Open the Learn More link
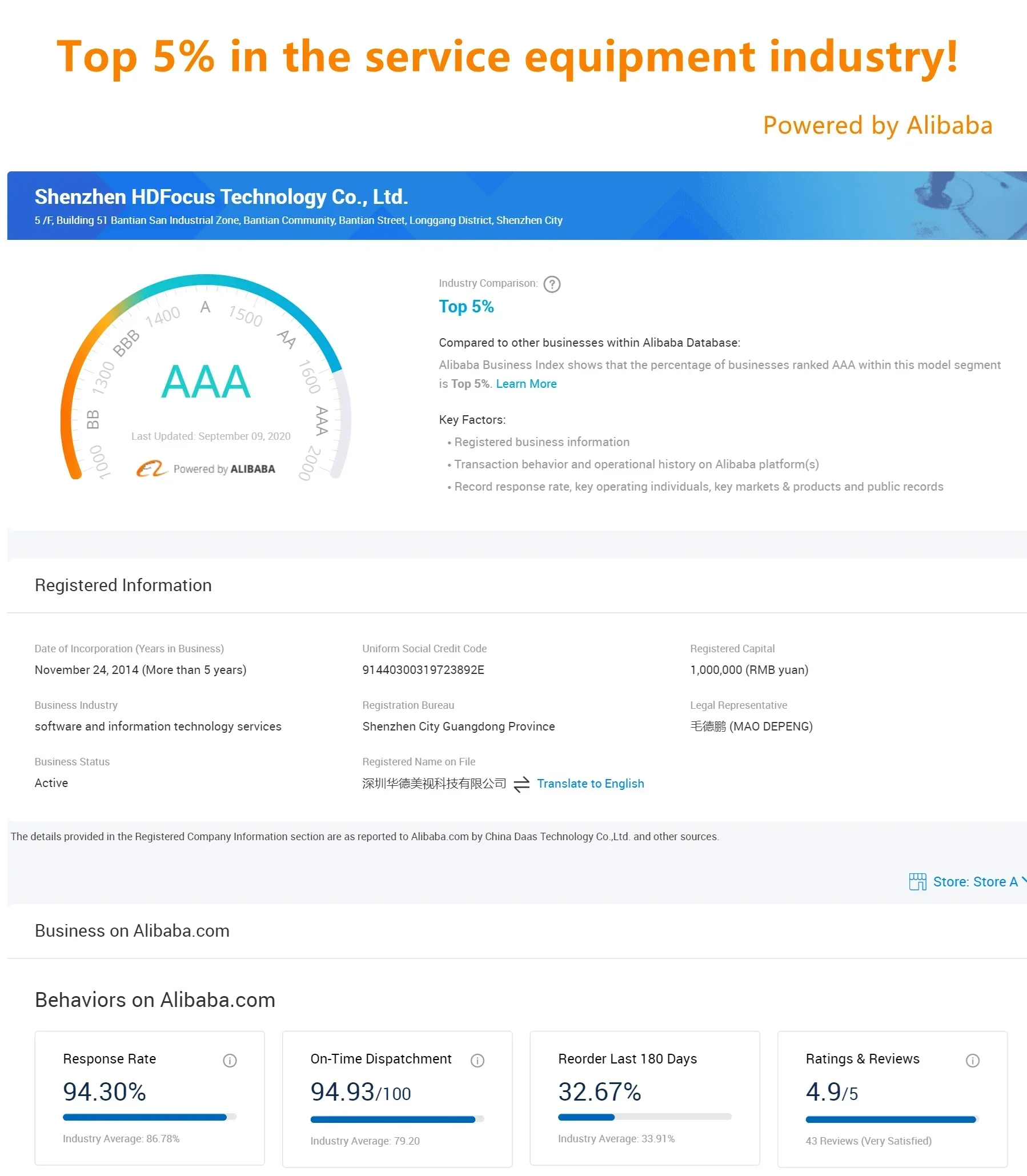This screenshot has width=1027, height=1176. [x=526, y=384]
